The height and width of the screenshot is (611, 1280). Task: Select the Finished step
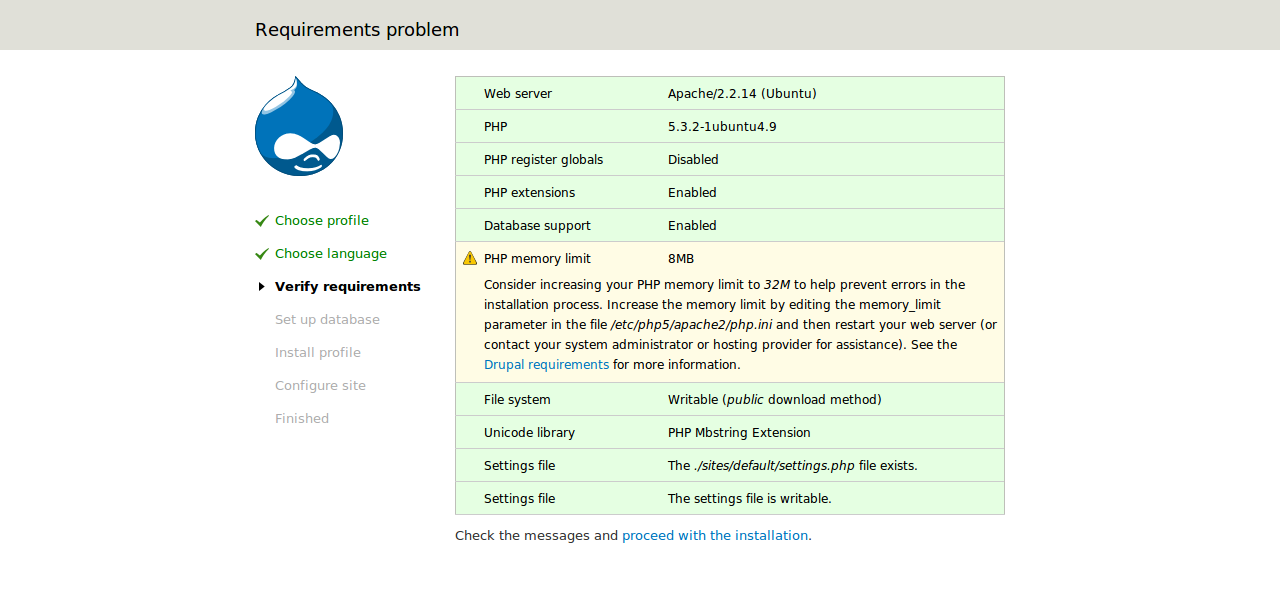click(302, 419)
